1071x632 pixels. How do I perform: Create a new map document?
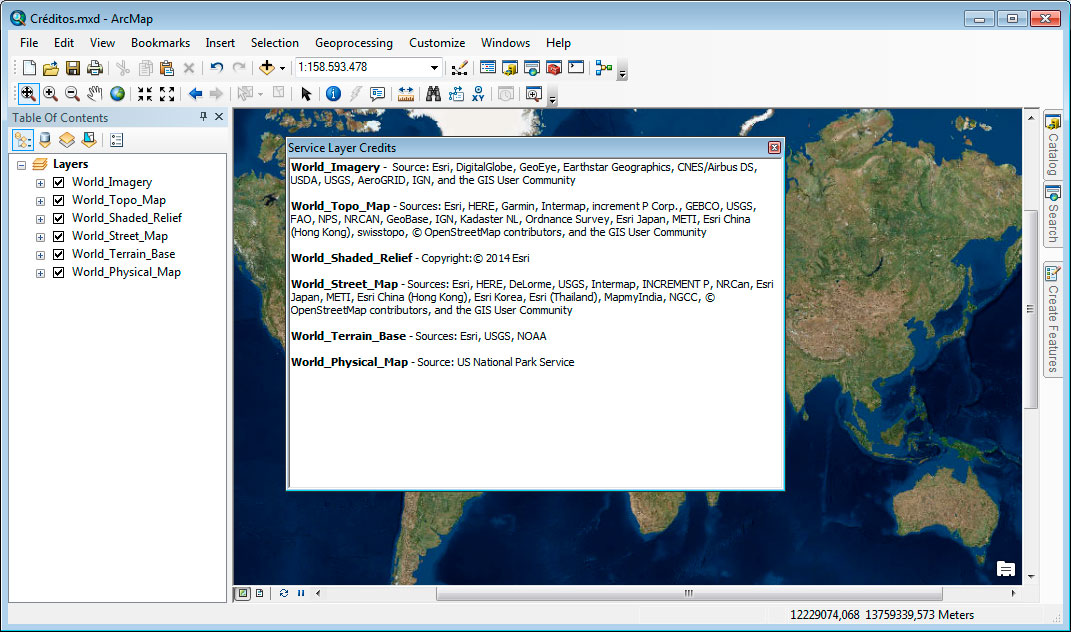[x=29, y=68]
